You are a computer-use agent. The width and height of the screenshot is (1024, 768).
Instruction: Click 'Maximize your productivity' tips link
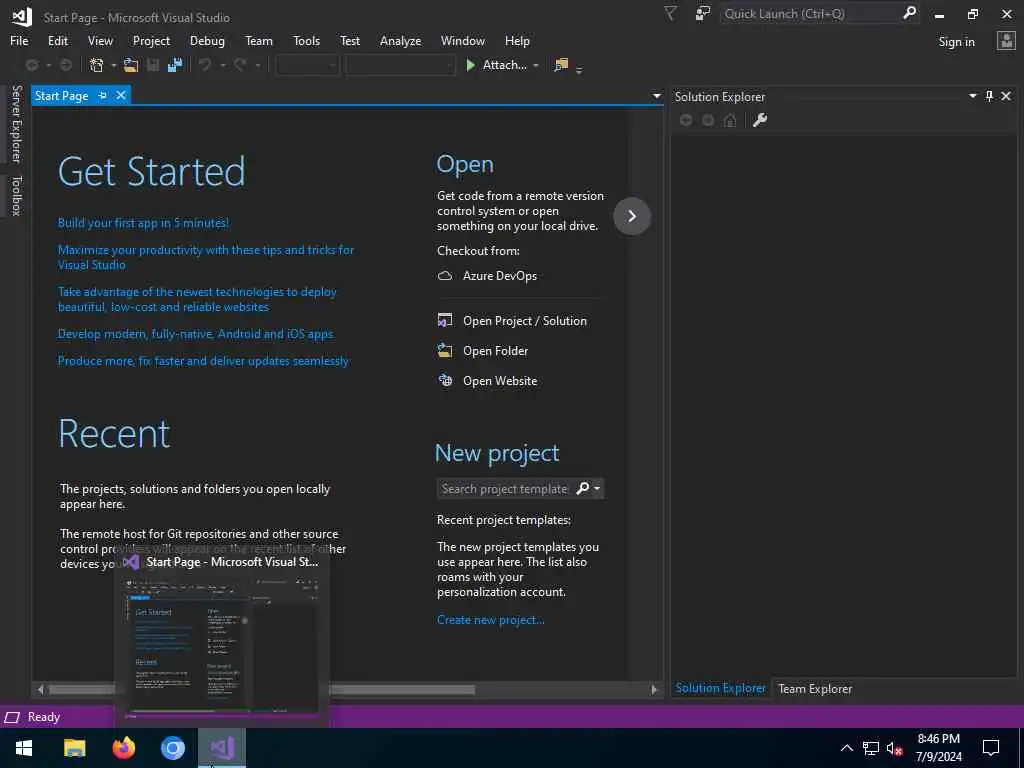206,257
